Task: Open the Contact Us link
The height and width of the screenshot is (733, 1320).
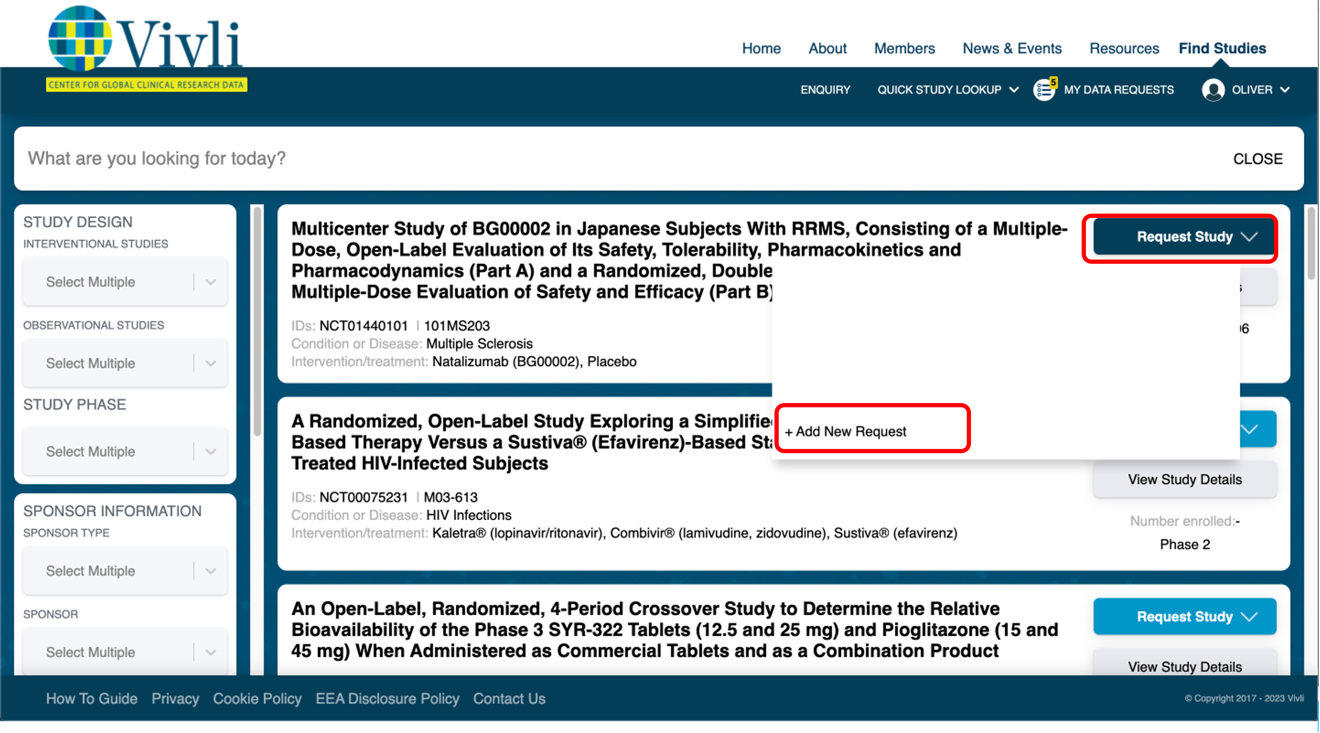Action: click(x=509, y=699)
